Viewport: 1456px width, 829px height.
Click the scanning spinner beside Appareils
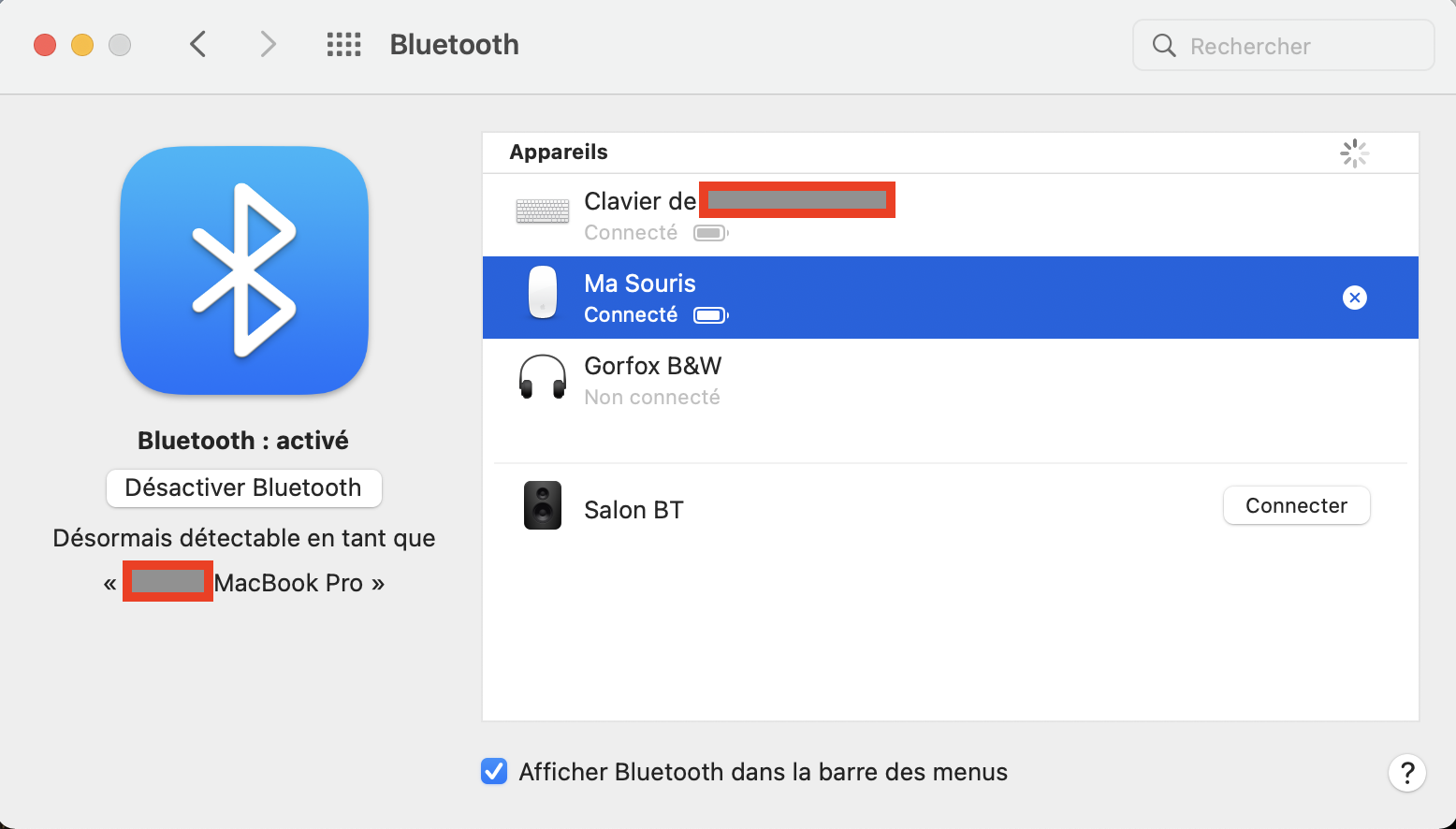1354,153
